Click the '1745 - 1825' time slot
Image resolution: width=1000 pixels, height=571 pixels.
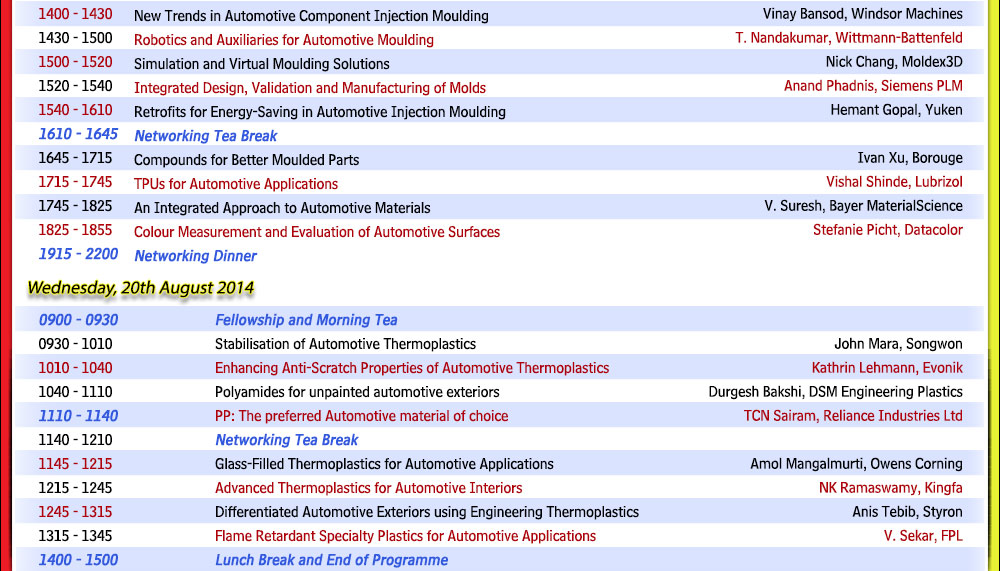pos(75,206)
